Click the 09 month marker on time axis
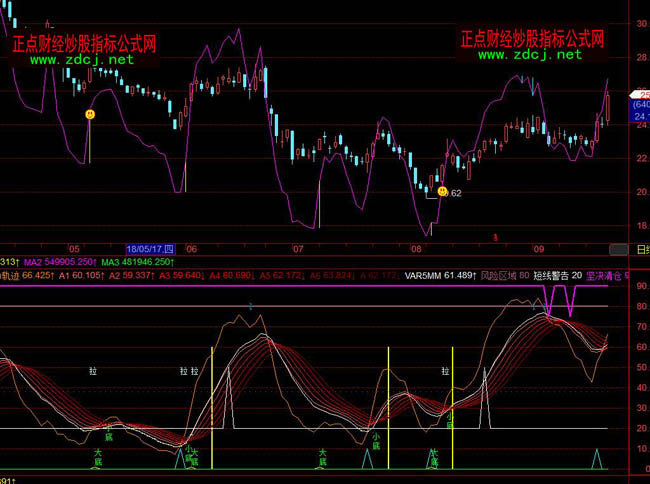Viewport: 650px width, 484px height. click(x=537, y=248)
